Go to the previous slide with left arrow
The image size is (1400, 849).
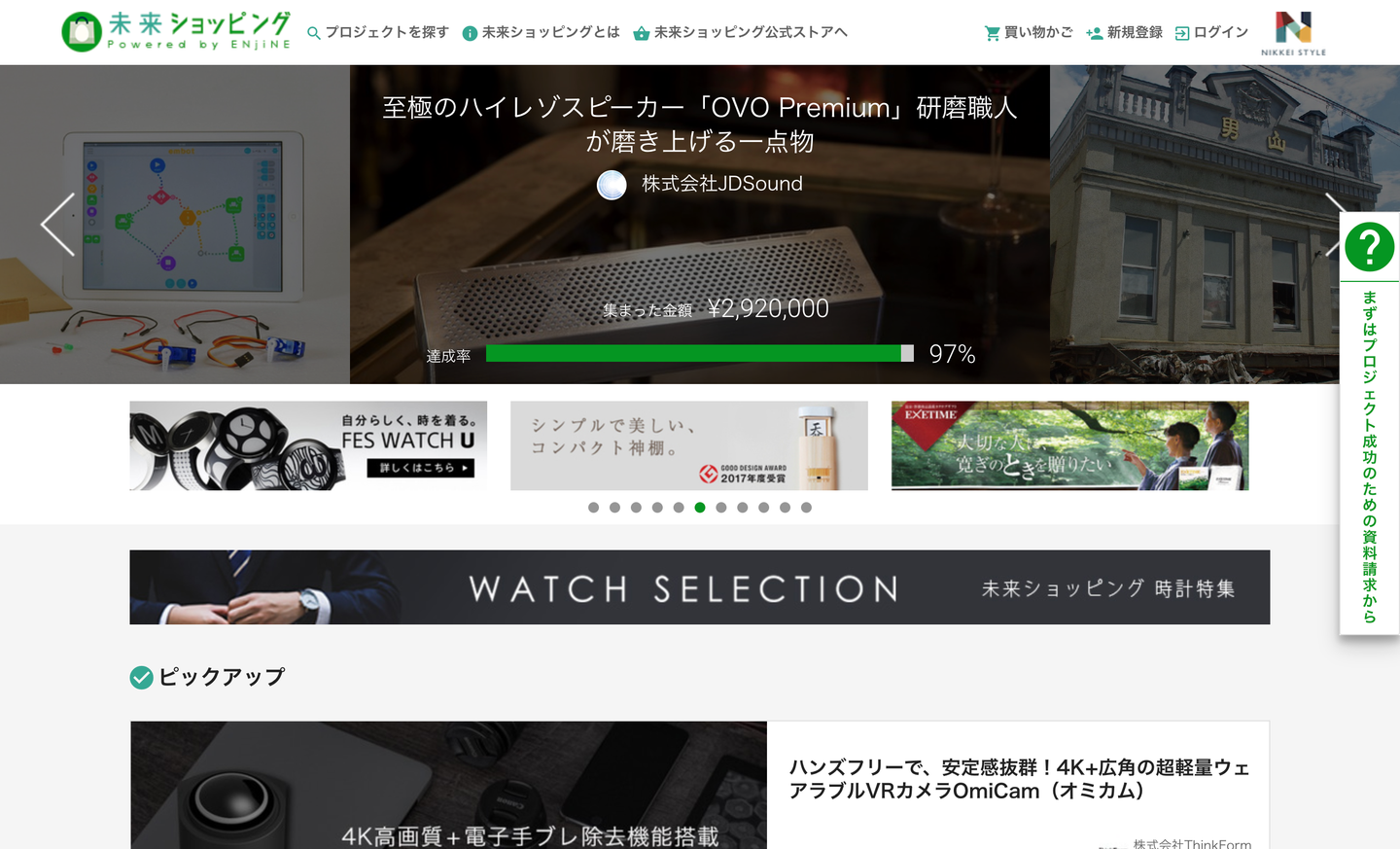coord(57,225)
